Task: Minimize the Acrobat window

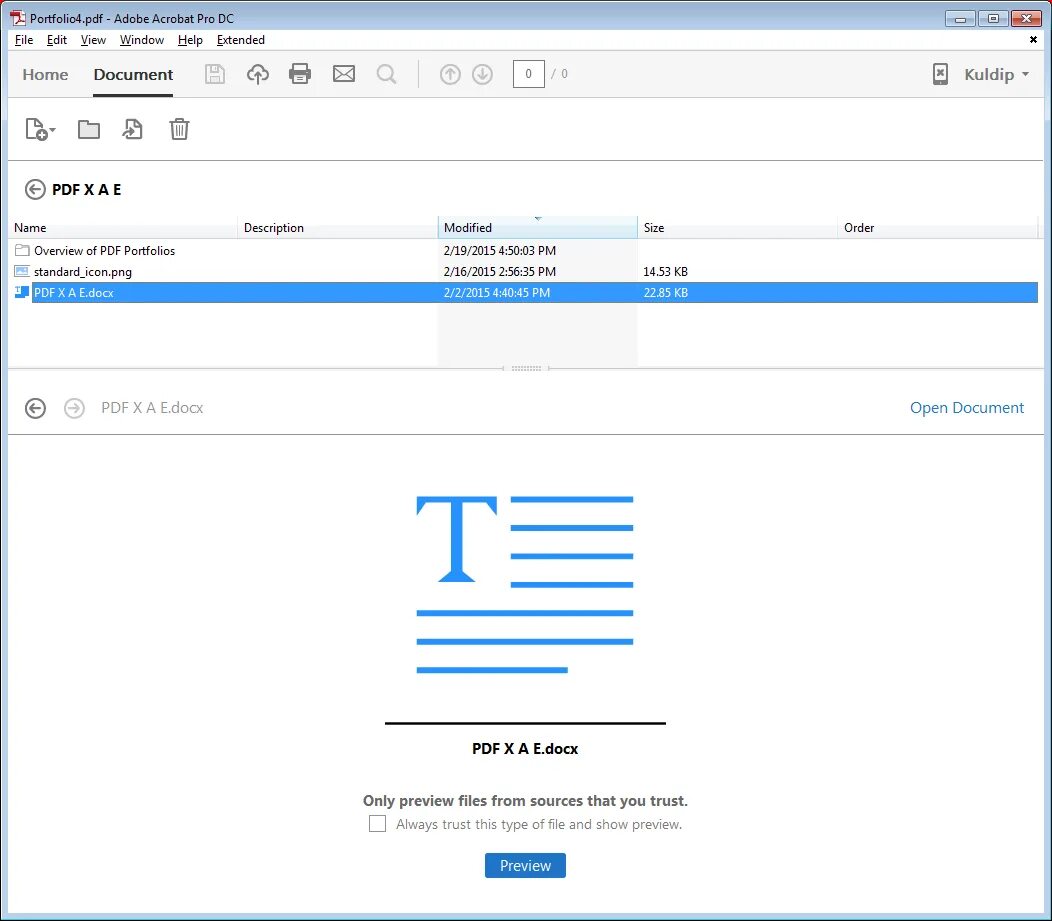Action: click(x=961, y=19)
